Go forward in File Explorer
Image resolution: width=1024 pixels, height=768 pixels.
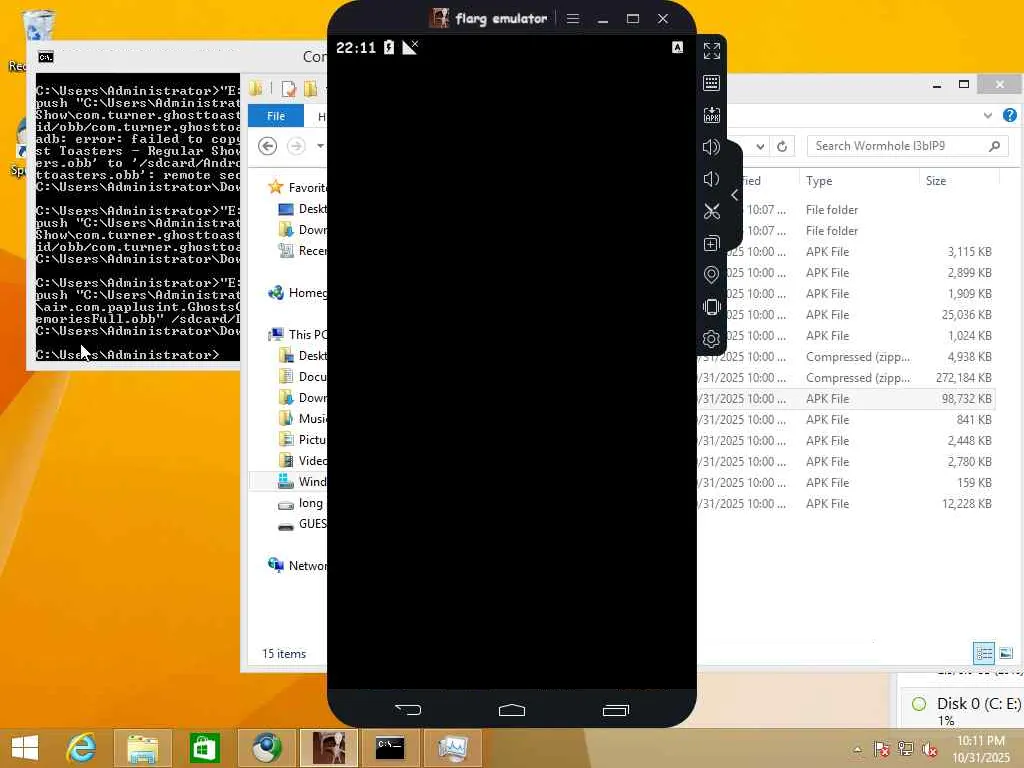pos(296,146)
